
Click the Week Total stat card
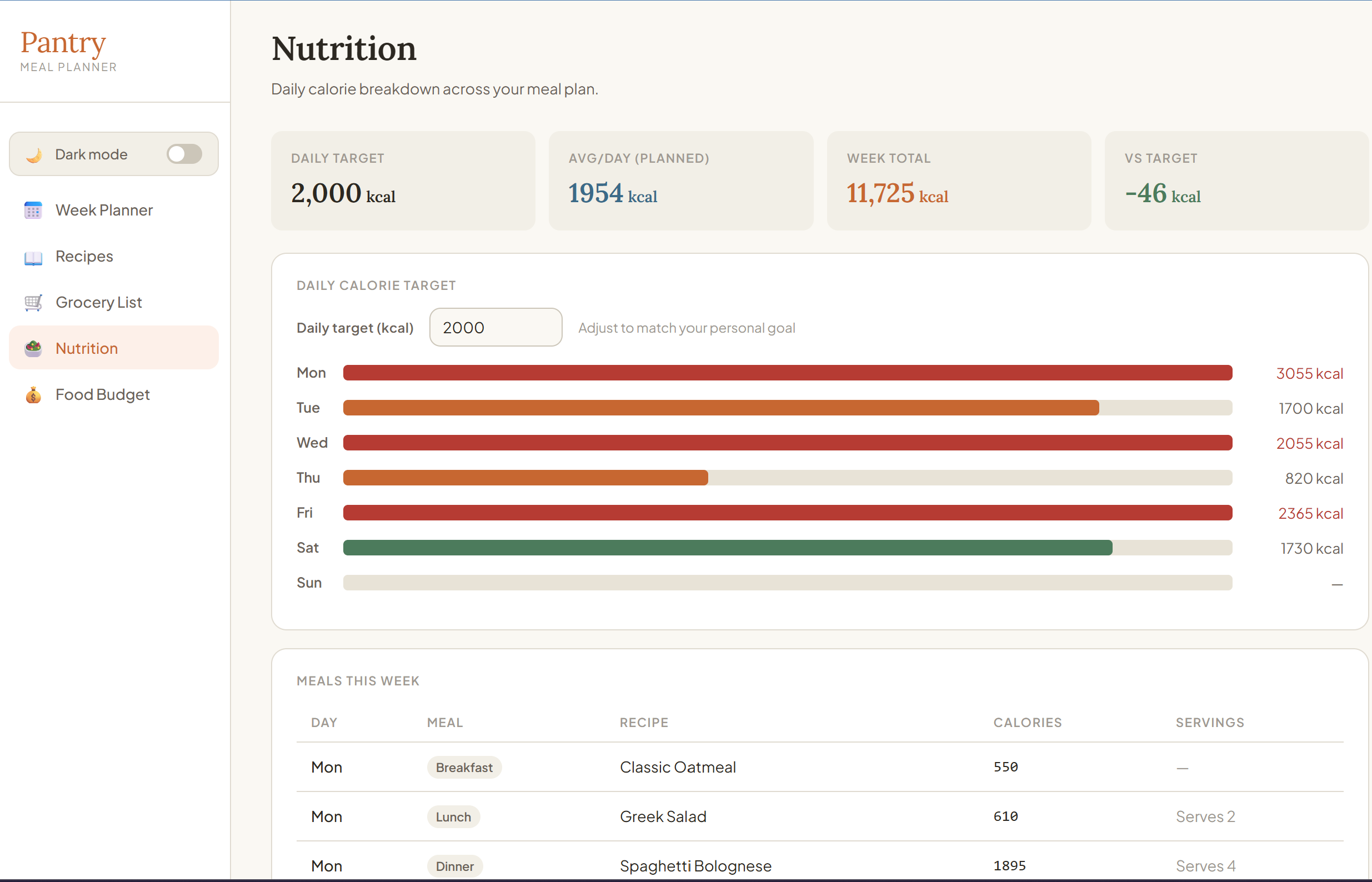tap(958, 181)
